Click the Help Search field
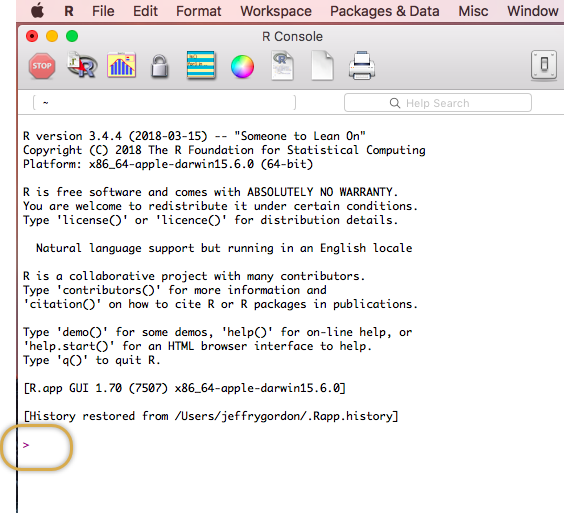The height and width of the screenshot is (513, 564). 438,103
